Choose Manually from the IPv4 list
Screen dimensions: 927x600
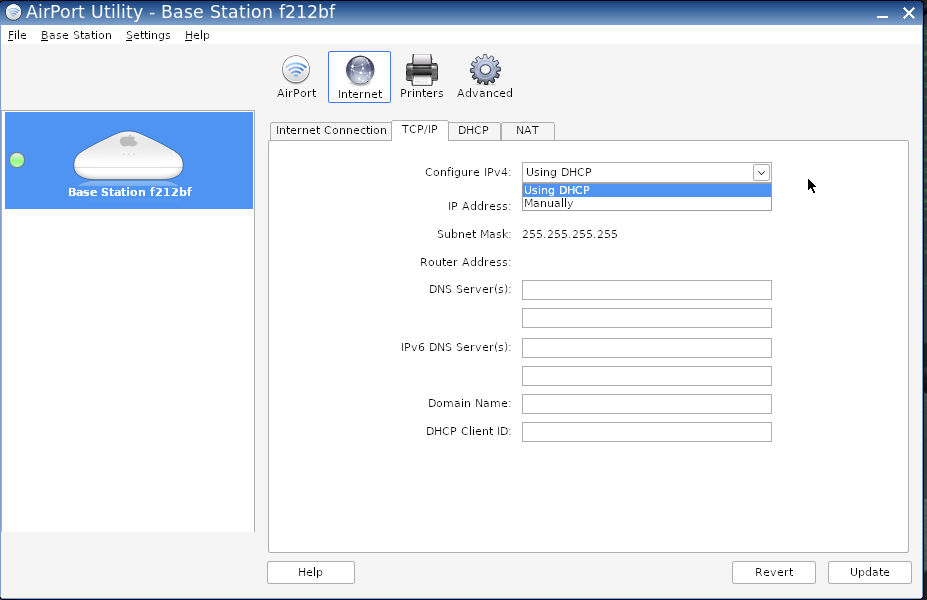(549, 204)
